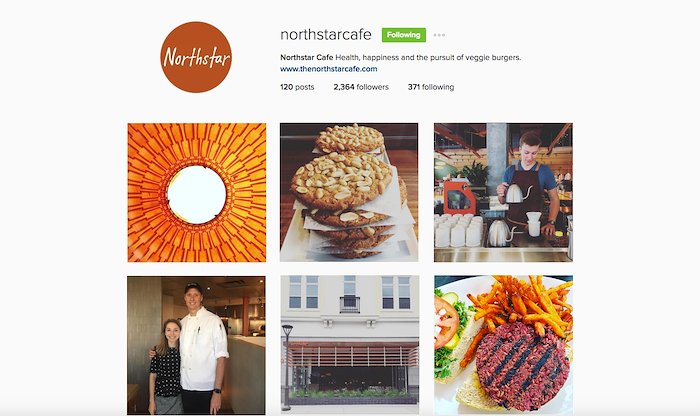Open the stacked peanut cookies photo
This screenshot has height=416, width=700.
(x=349, y=192)
